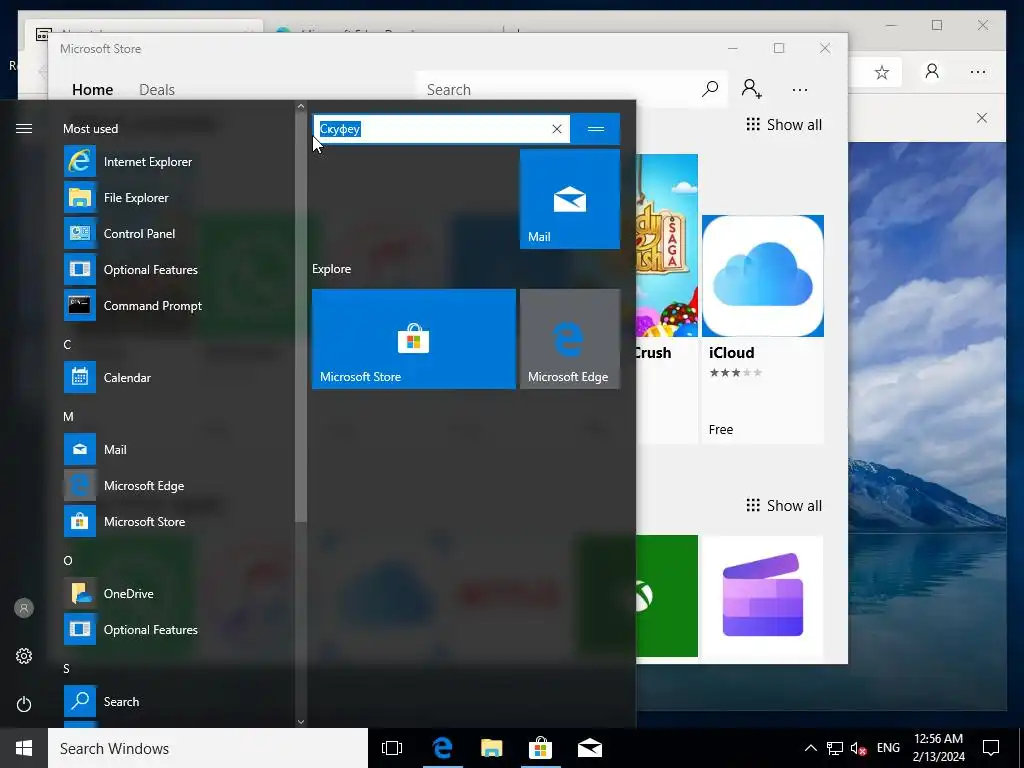Expand Start menu hamburger navigation

[24, 129]
